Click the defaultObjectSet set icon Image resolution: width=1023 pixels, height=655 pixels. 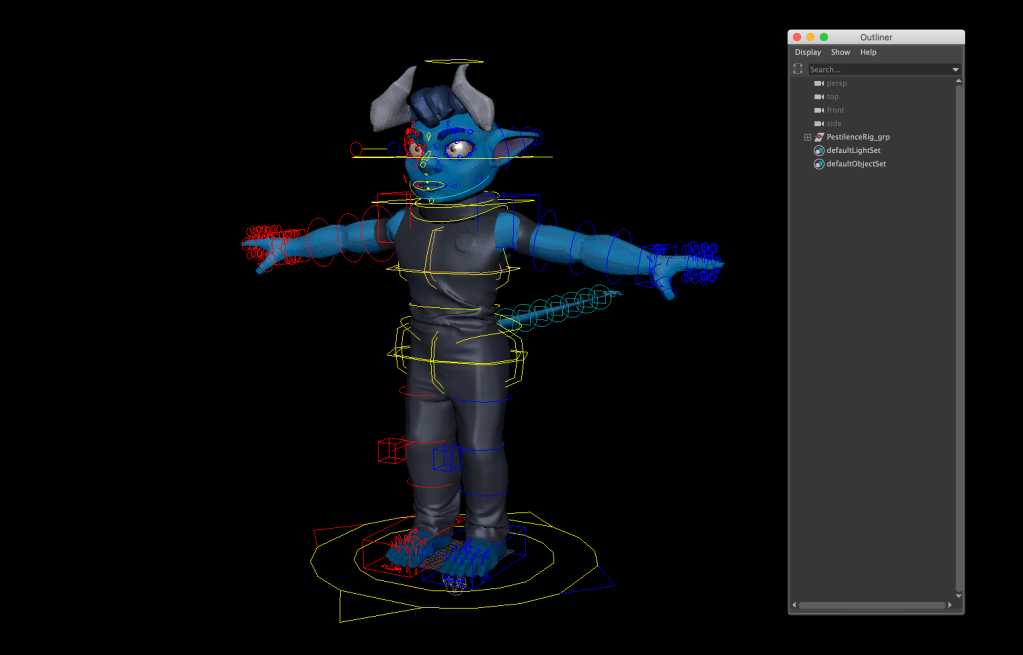(x=819, y=164)
